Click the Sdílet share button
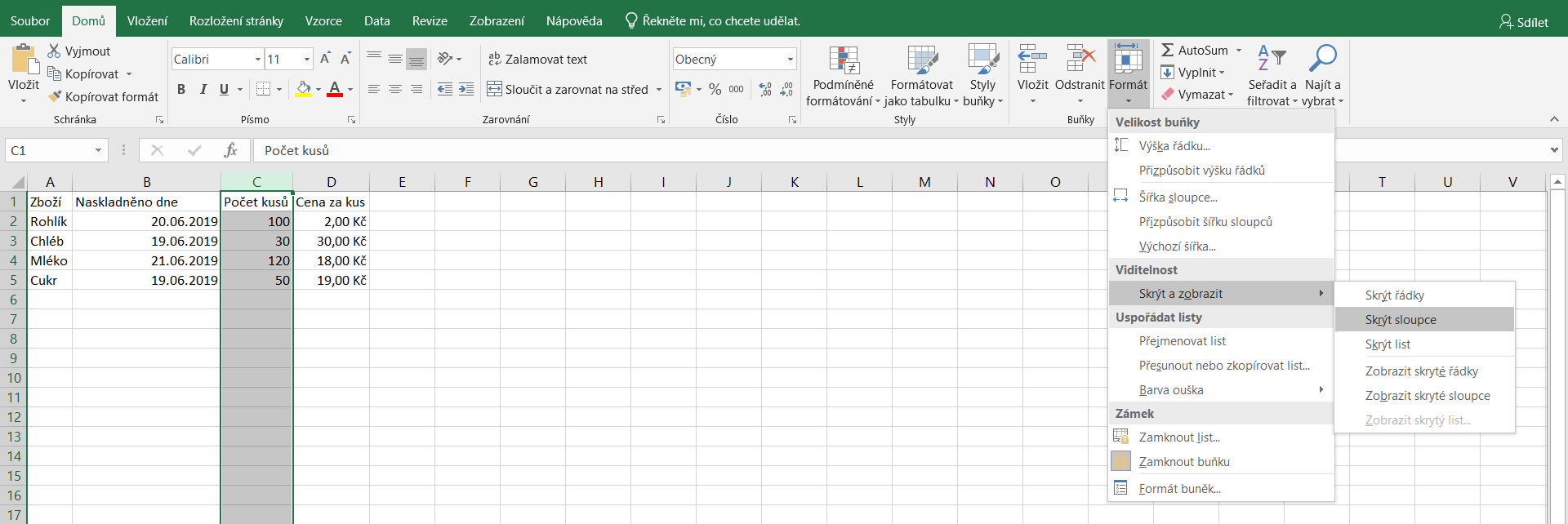The width and height of the screenshot is (1568, 524). 1524,22
